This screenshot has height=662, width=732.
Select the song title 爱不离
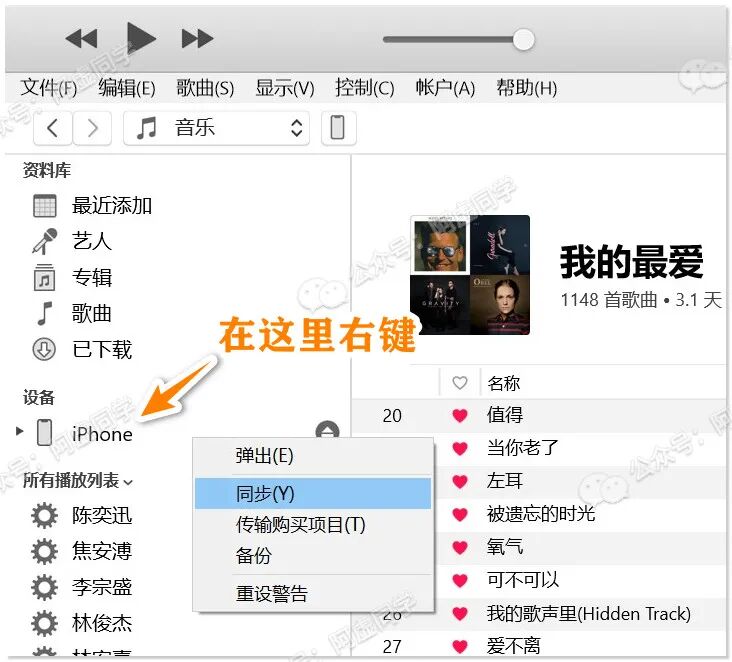(x=513, y=647)
